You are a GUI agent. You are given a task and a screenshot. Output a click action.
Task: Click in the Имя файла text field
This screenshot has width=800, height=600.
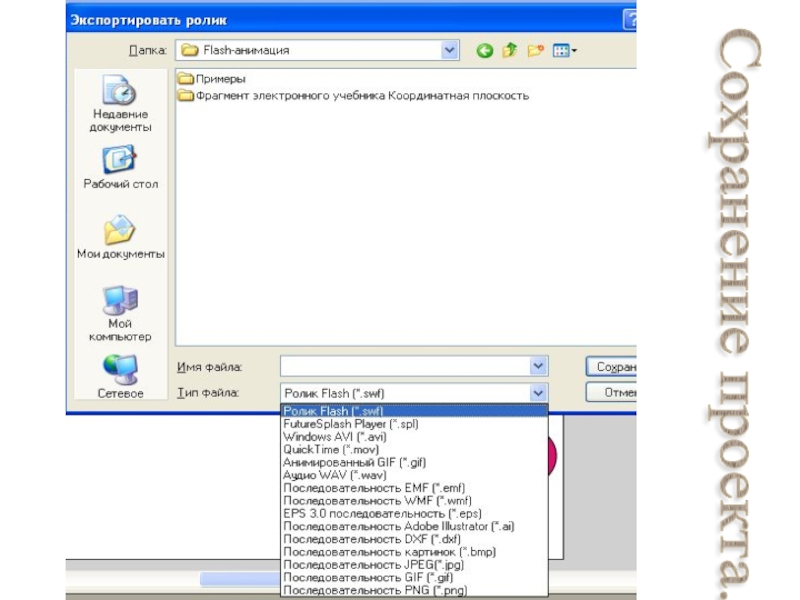(x=405, y=366)
